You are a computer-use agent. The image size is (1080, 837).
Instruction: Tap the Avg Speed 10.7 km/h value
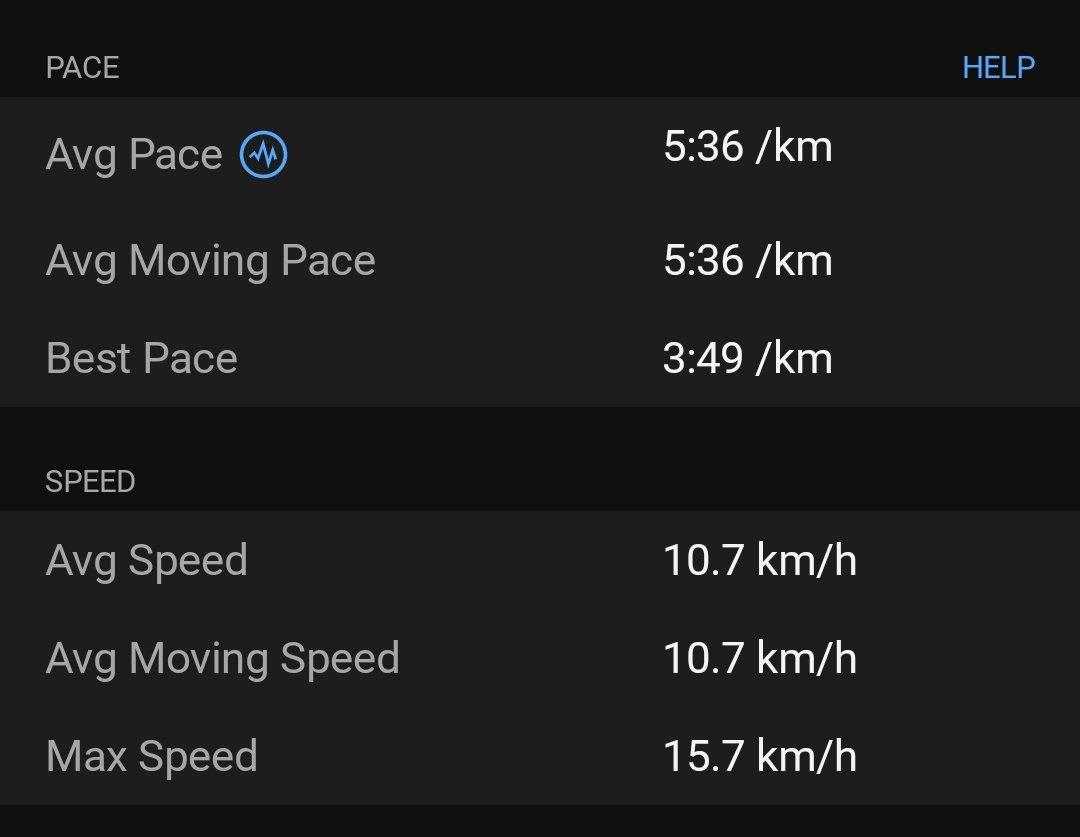pos(759,561)
